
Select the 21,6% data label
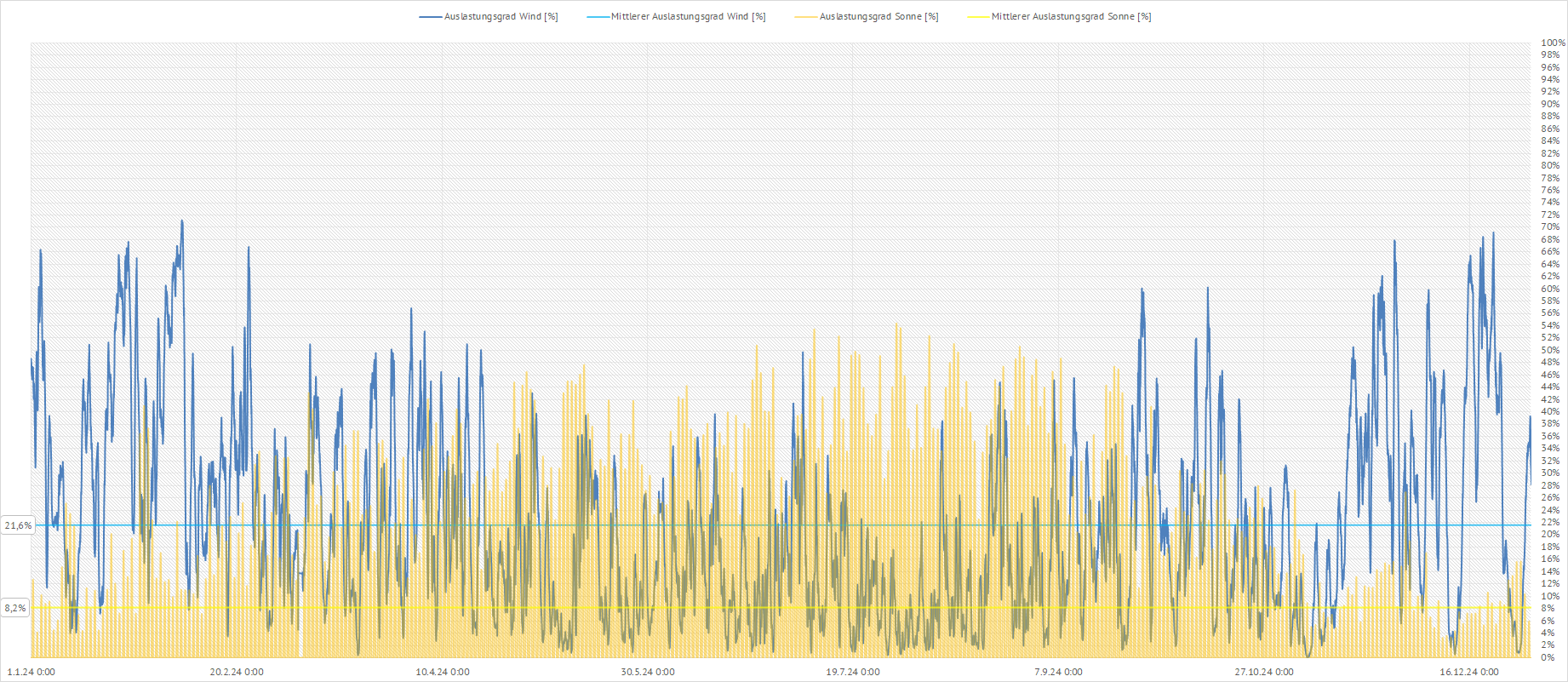point(18,525)
